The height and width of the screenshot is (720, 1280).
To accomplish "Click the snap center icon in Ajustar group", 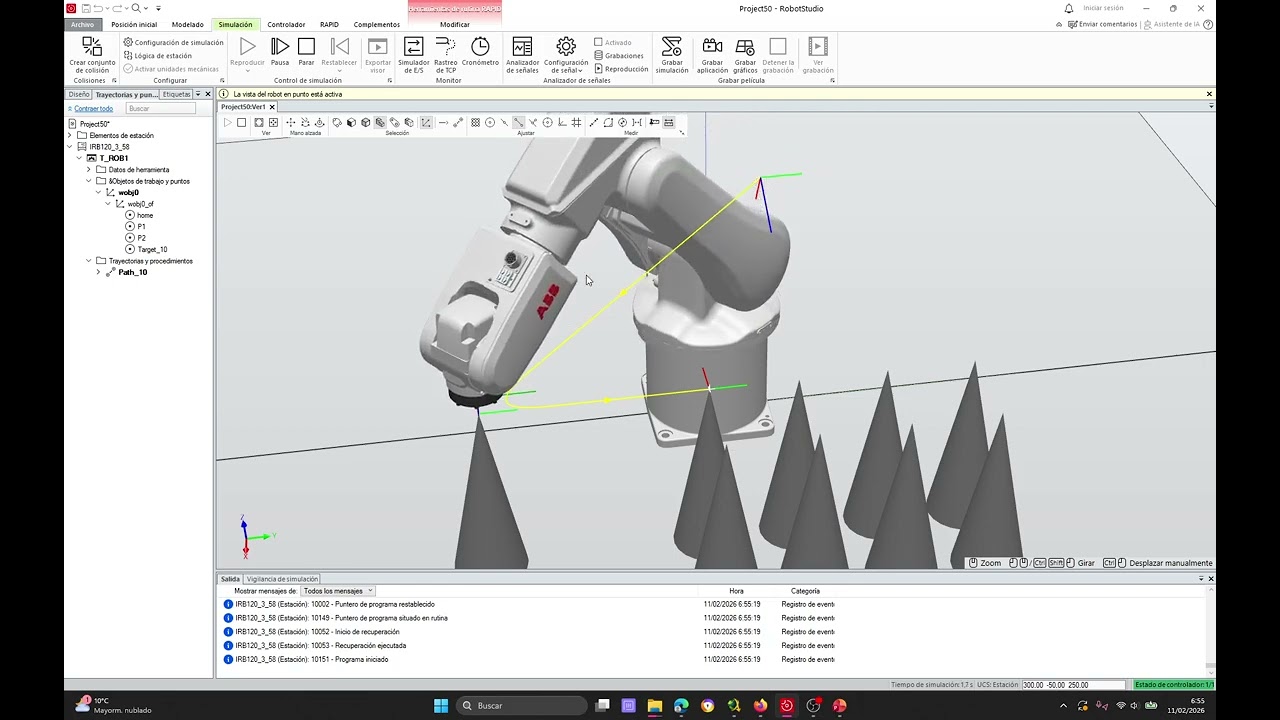I will 490,122.
